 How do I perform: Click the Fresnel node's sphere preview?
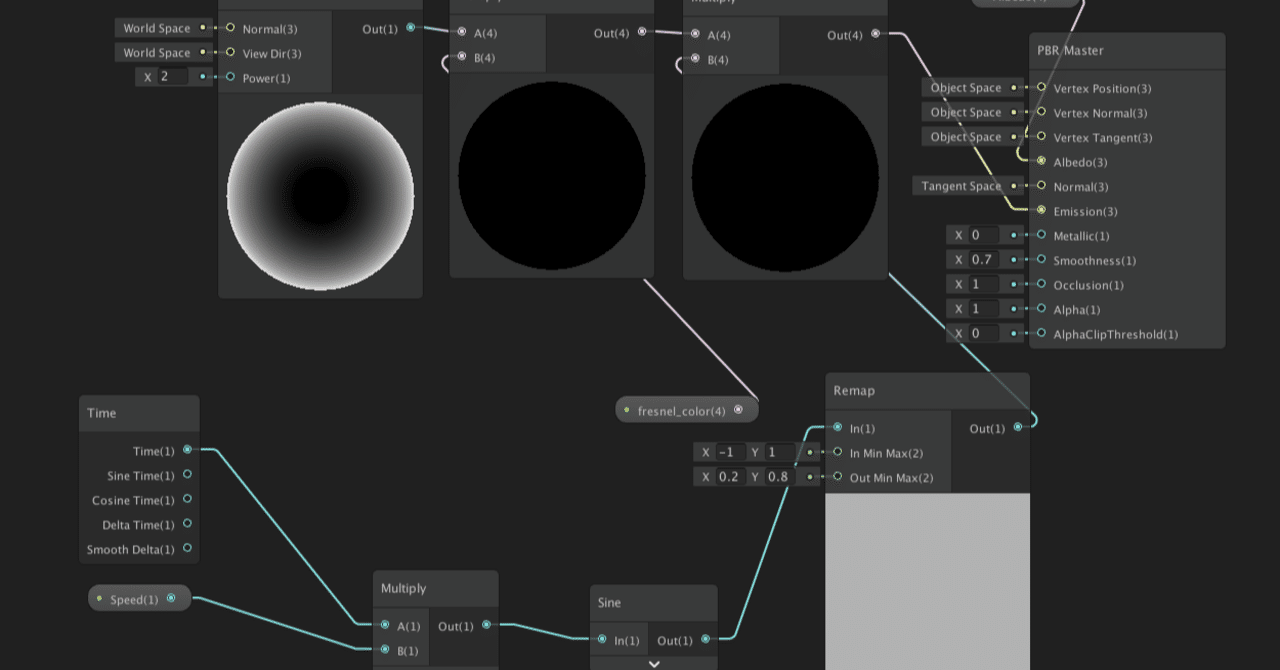coord(319,196)
